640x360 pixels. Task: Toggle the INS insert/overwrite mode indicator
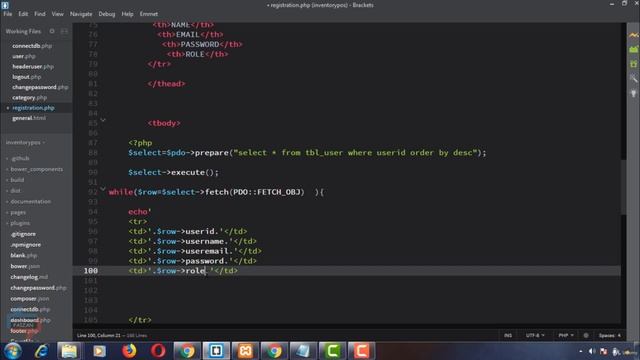point(508,335)
